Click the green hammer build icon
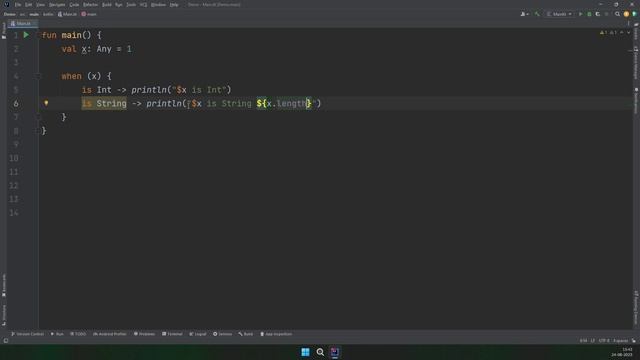 tap(537, 14)
